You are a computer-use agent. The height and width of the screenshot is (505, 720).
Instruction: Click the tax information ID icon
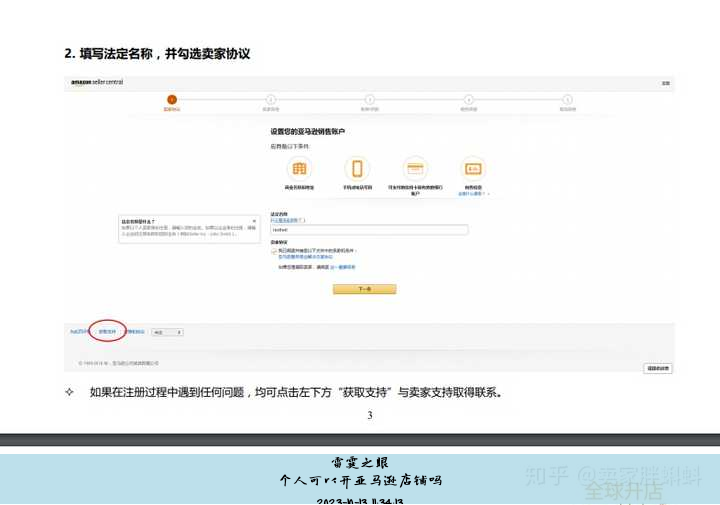[472, 168]
